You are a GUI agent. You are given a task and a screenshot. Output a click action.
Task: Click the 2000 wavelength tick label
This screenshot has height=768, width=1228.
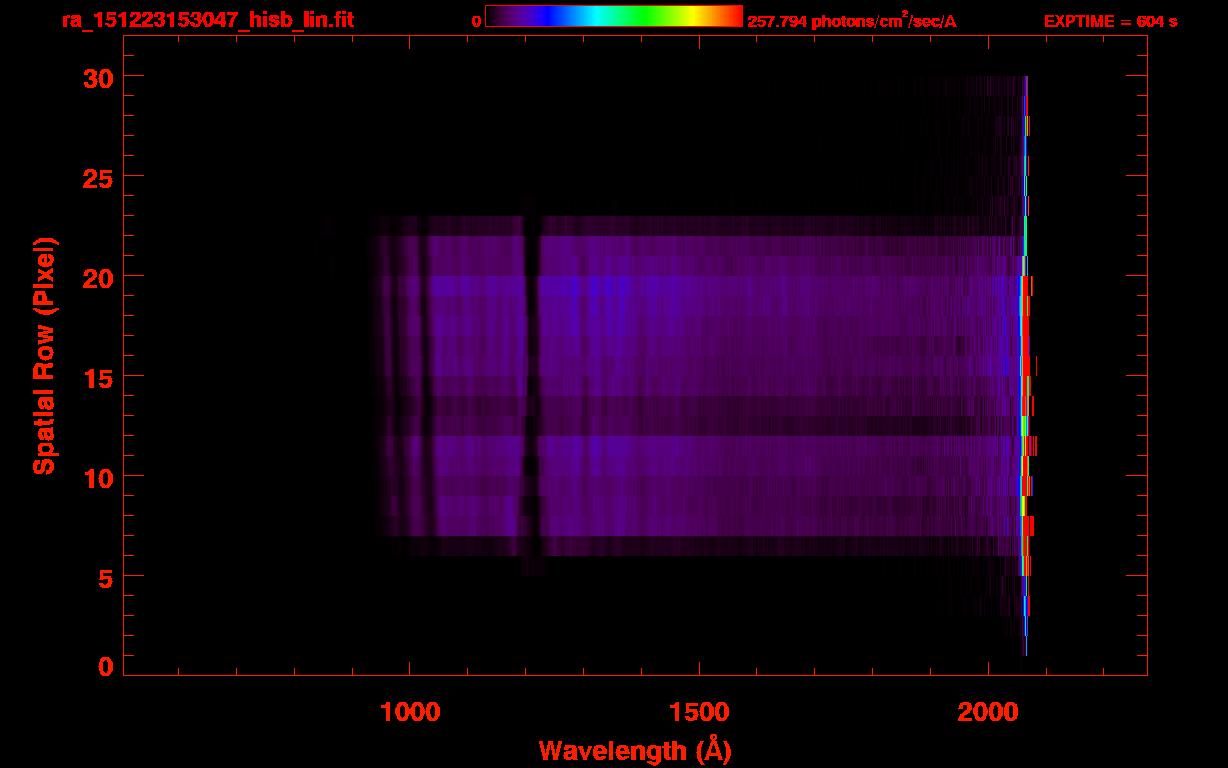[988, 711]
